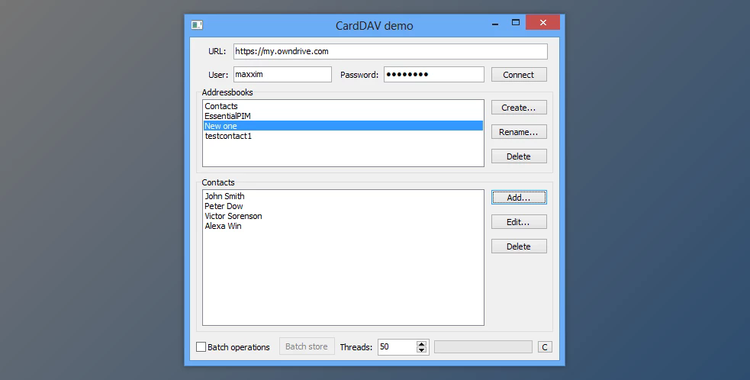This screenshot has height=380, width=750.
Task: Create a new addressbook
Action: pos(518,108)
